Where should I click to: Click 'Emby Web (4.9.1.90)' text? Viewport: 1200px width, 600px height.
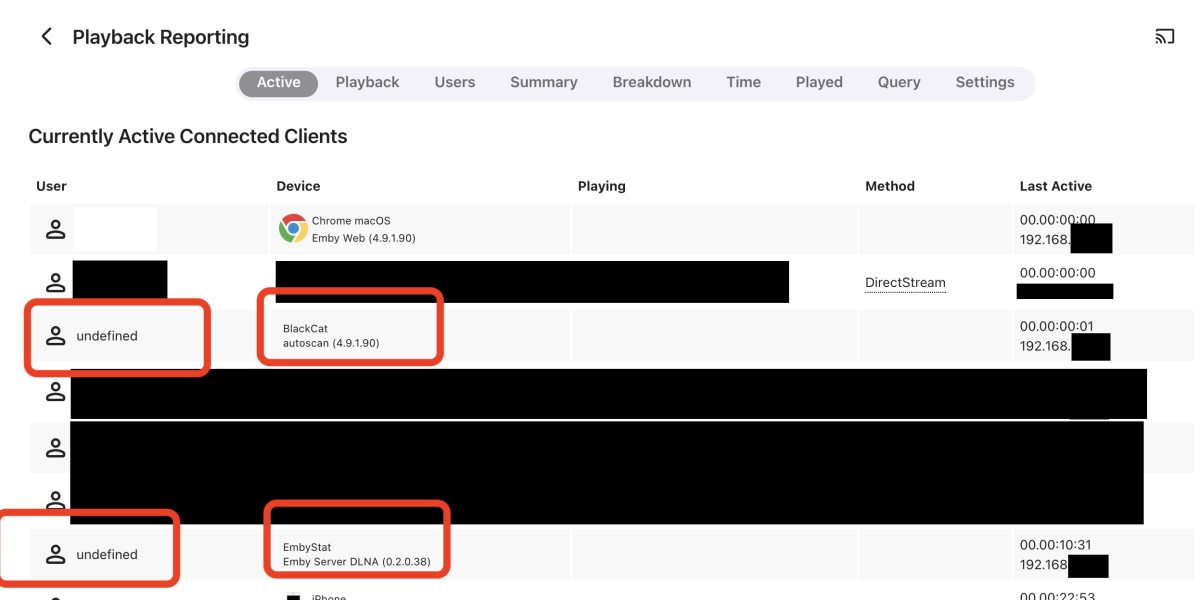click(363, 238)
